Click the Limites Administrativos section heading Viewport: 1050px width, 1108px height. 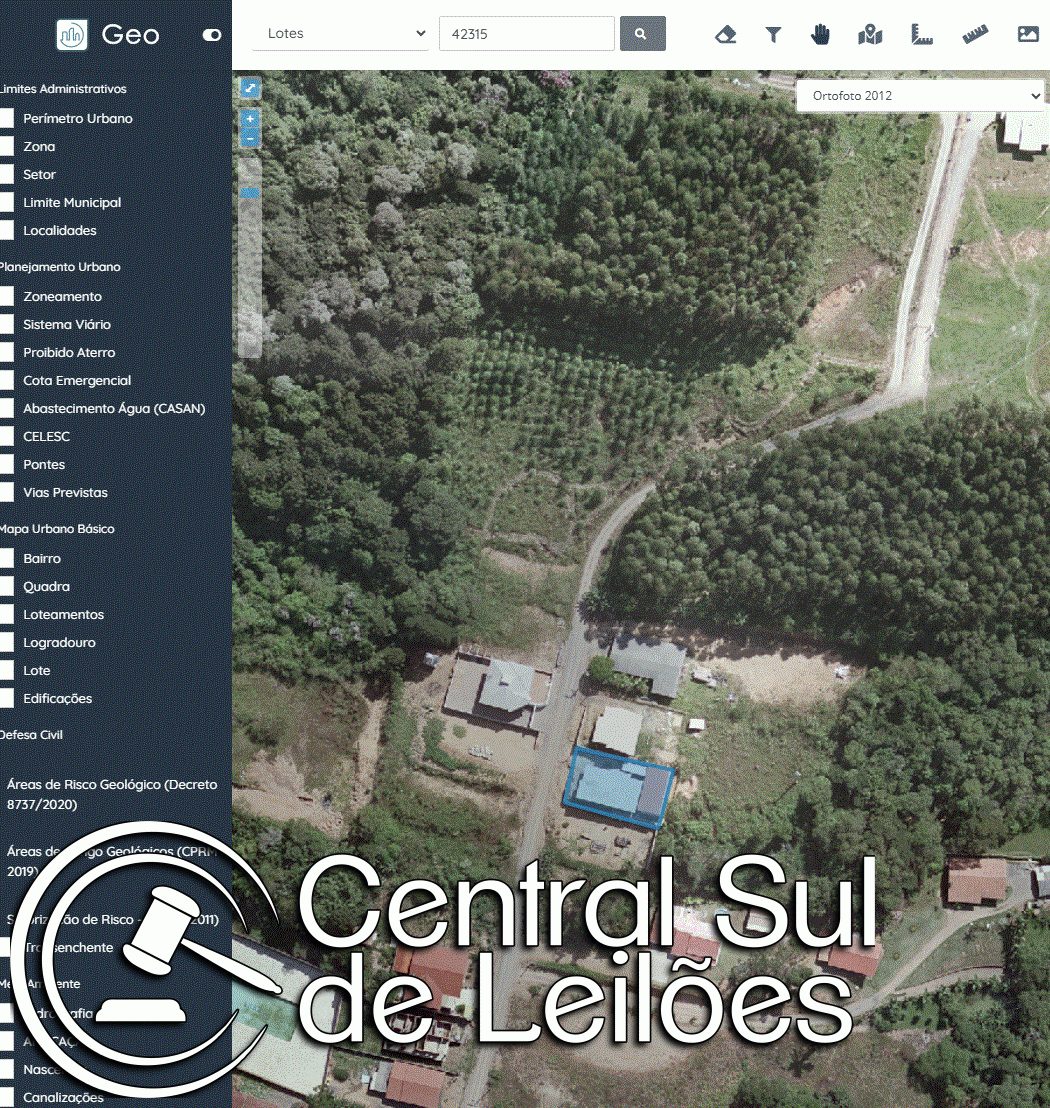63,89
